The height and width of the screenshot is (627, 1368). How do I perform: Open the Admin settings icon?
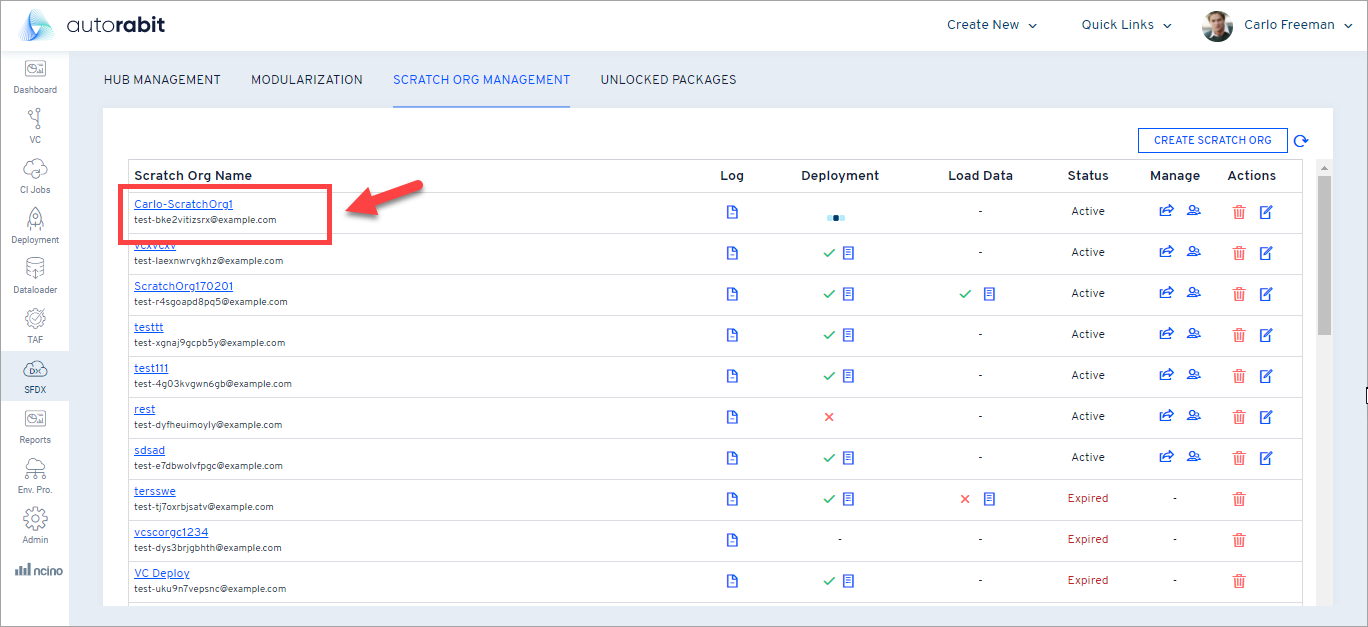(35, 521)
